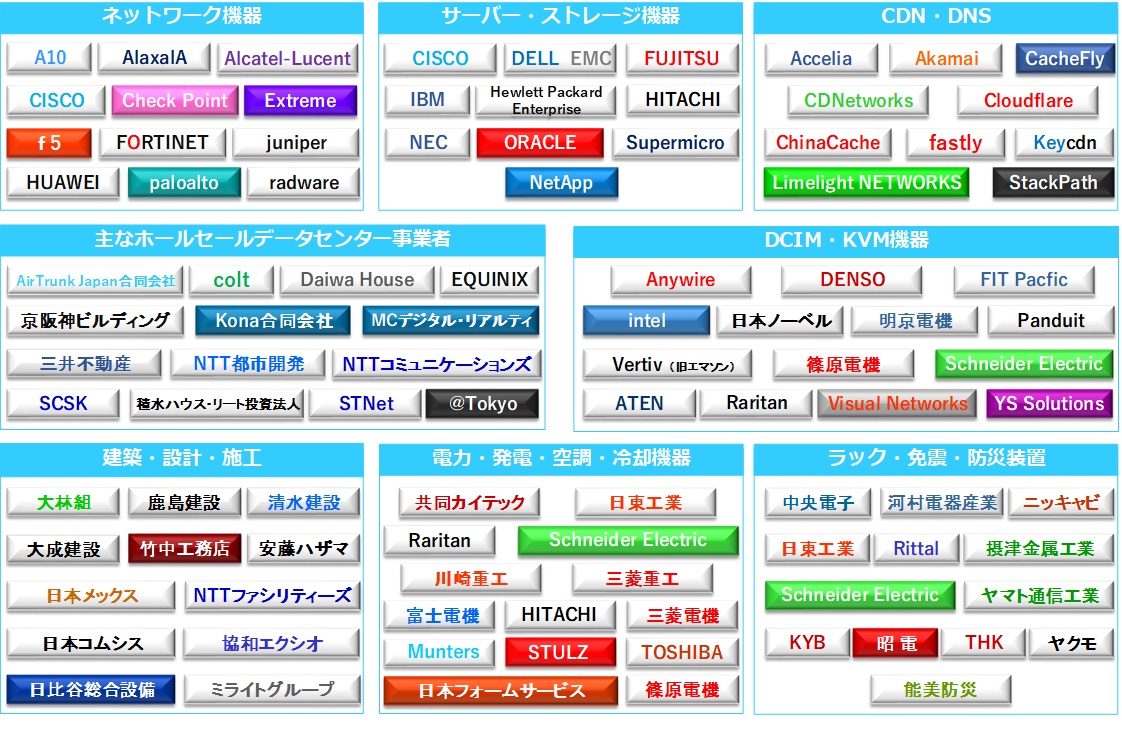Select the pink Check Point box
The width and height of the screenshot is (1122, 733).
point(175,101)
